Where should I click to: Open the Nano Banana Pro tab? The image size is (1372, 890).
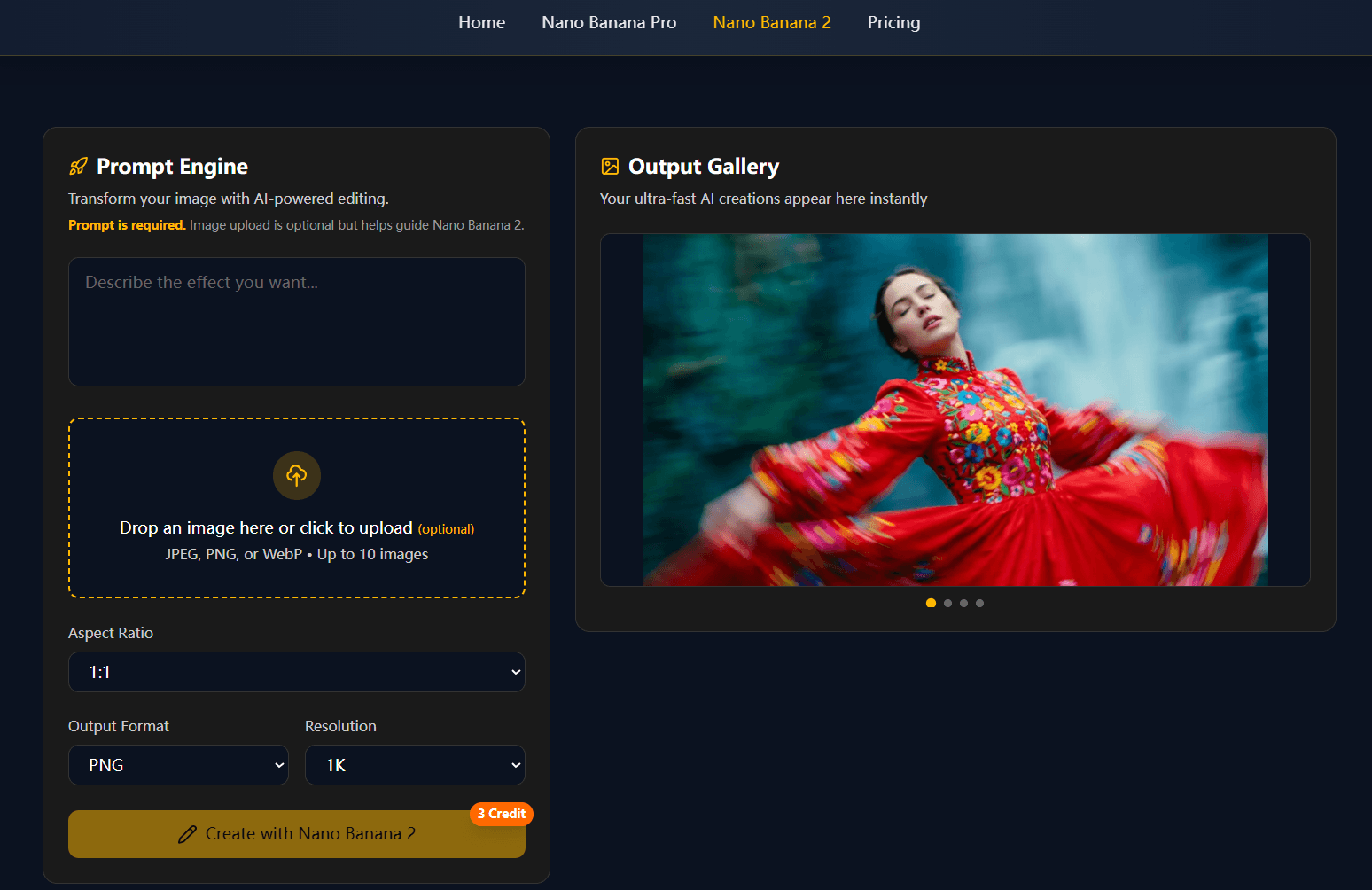[609, 23]
